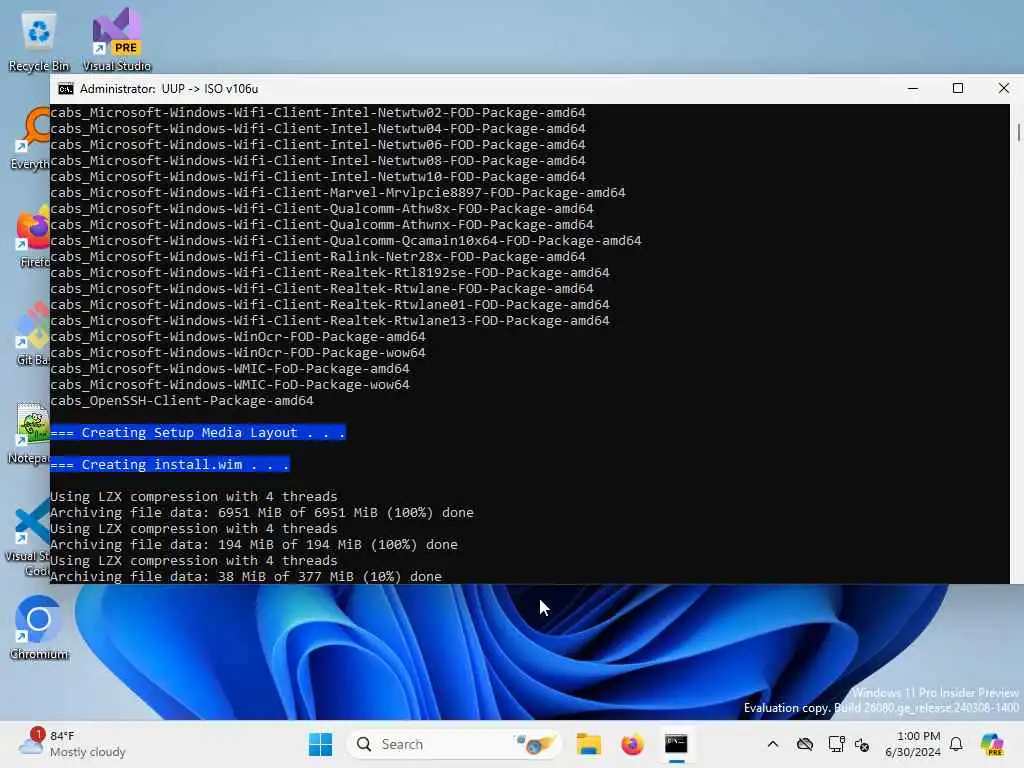Open the Chromium desktop shortcut

(39, 628)
